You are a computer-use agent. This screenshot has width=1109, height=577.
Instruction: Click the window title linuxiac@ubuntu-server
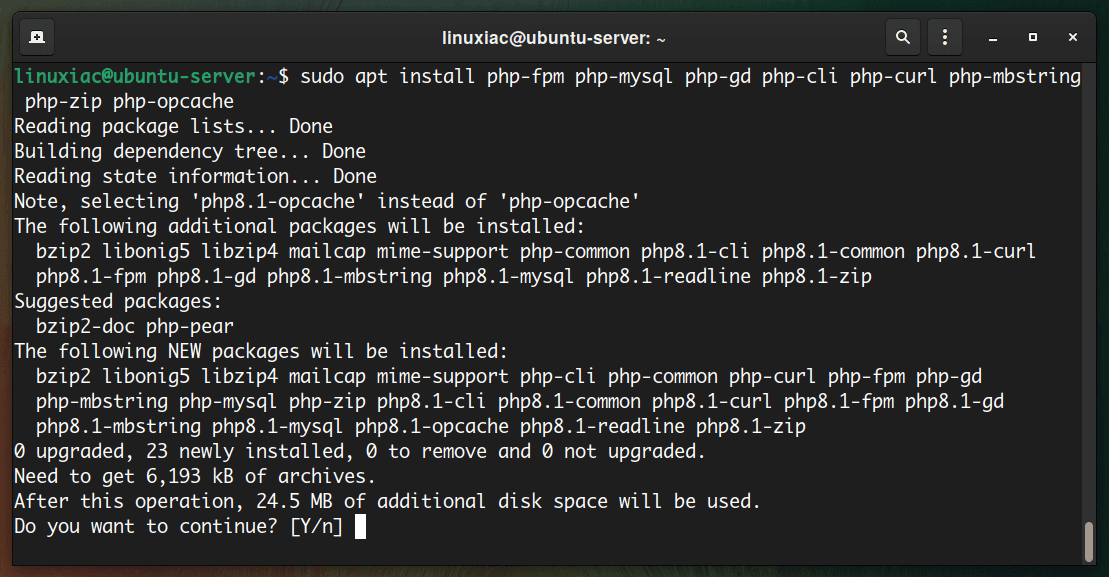[x=553, y=38]
